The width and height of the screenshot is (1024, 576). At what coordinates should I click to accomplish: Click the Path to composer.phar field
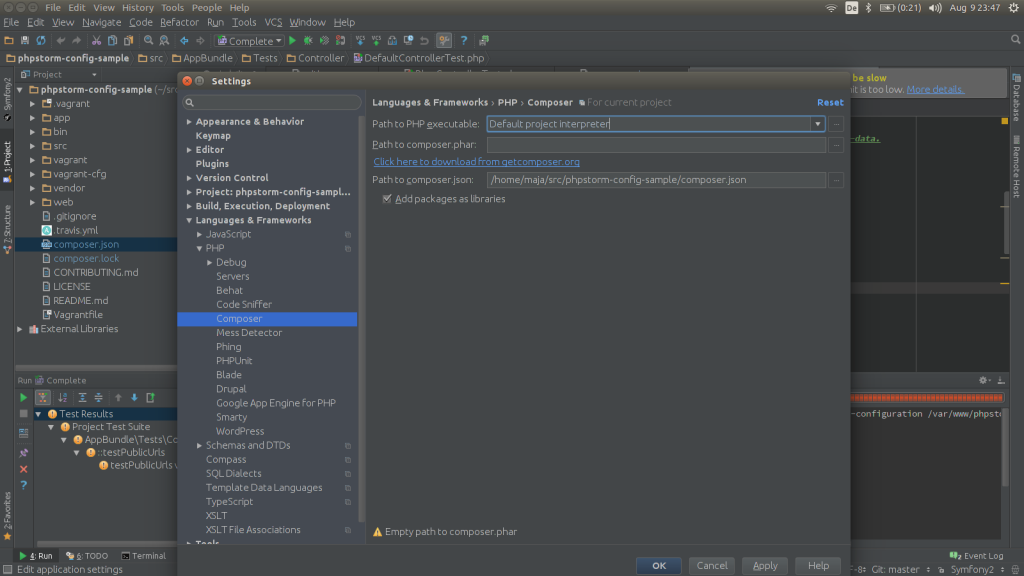point(656,145)
